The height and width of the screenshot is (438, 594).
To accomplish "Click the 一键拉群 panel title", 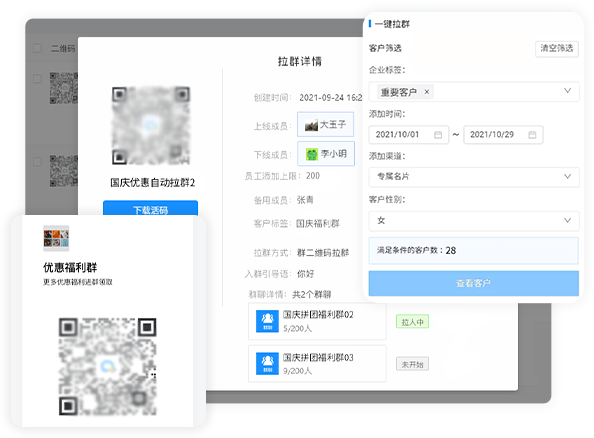I will pos(392,24).
